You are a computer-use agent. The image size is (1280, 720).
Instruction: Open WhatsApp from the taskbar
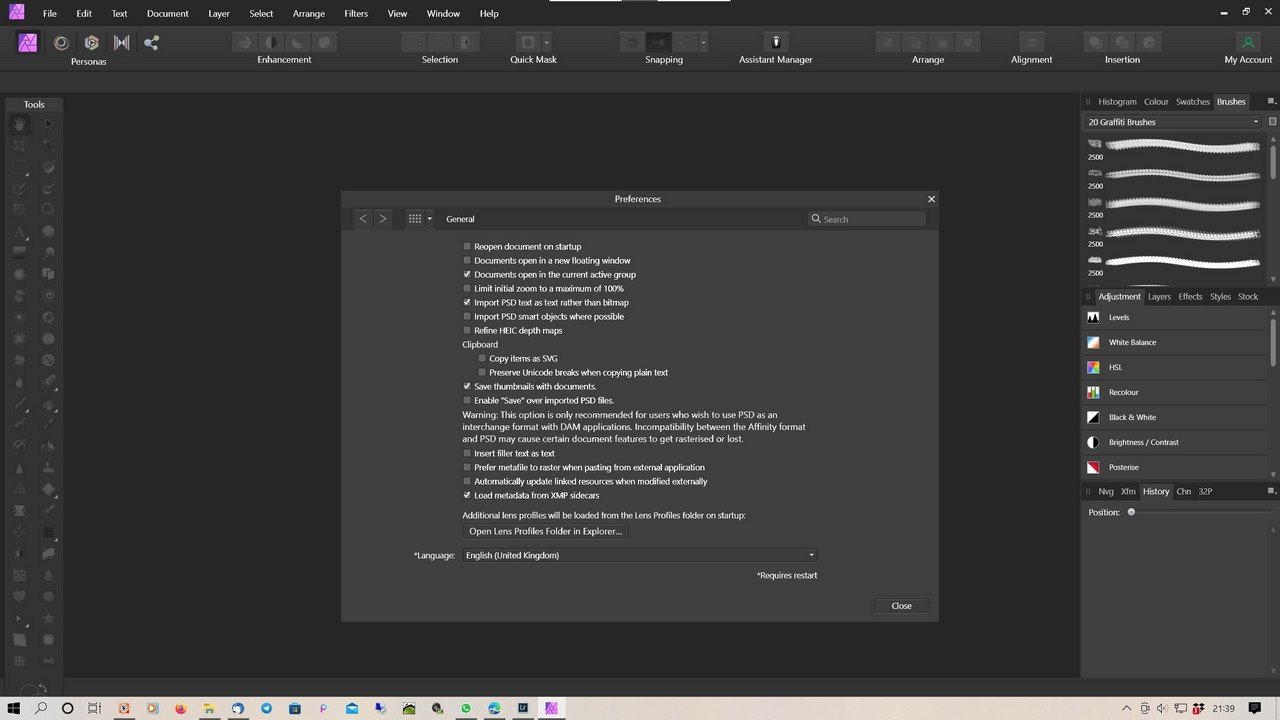[466, 708]
